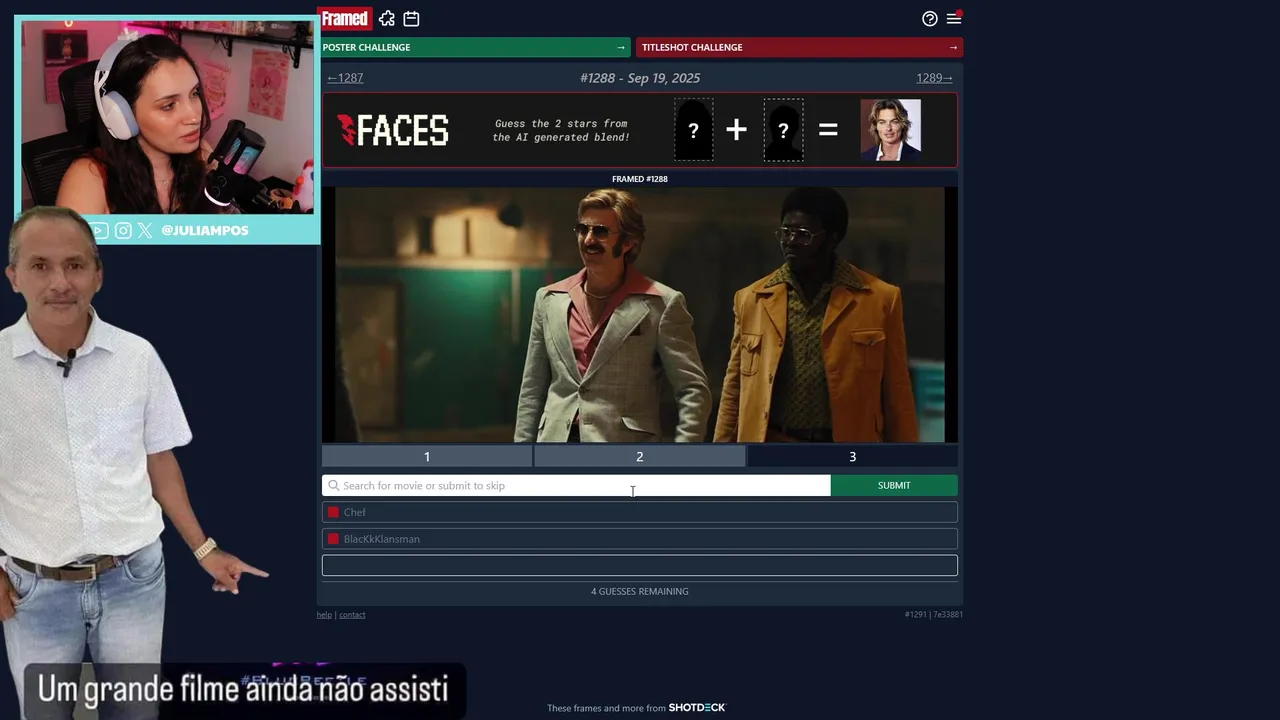Click the movie frame image

pyautogui.click(x=640, y=314)
